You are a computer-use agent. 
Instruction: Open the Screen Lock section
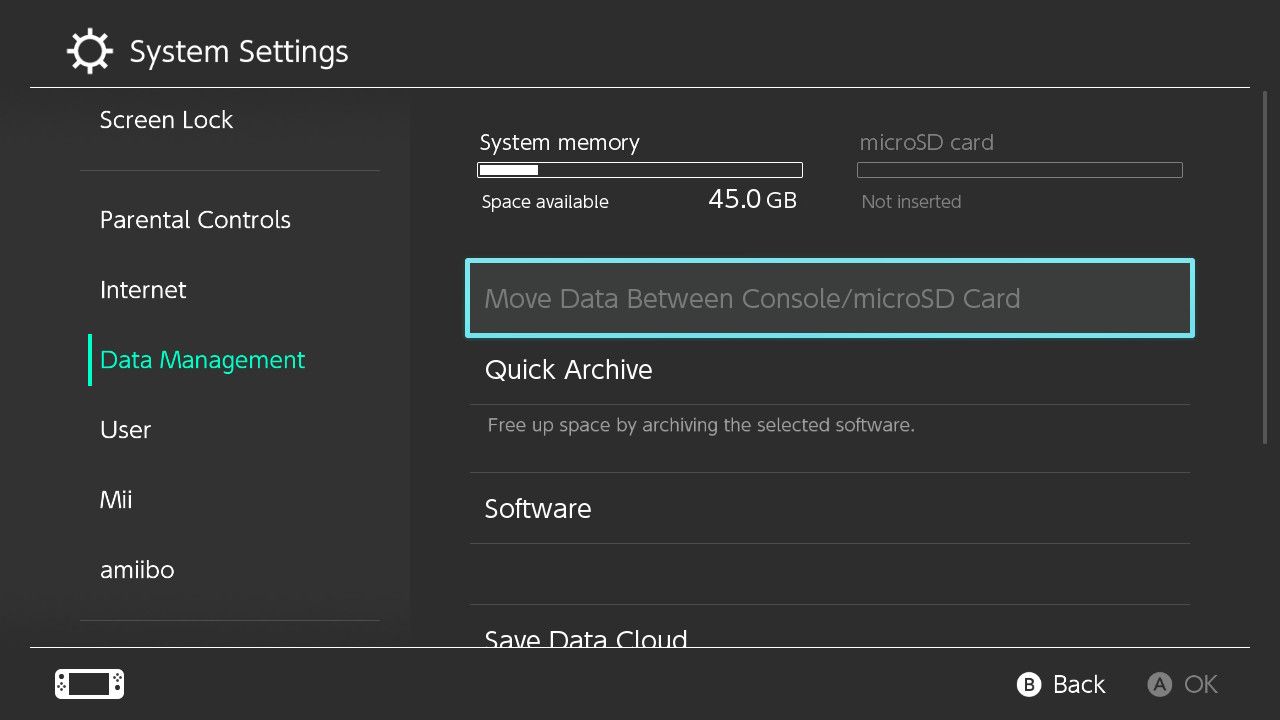166,119
